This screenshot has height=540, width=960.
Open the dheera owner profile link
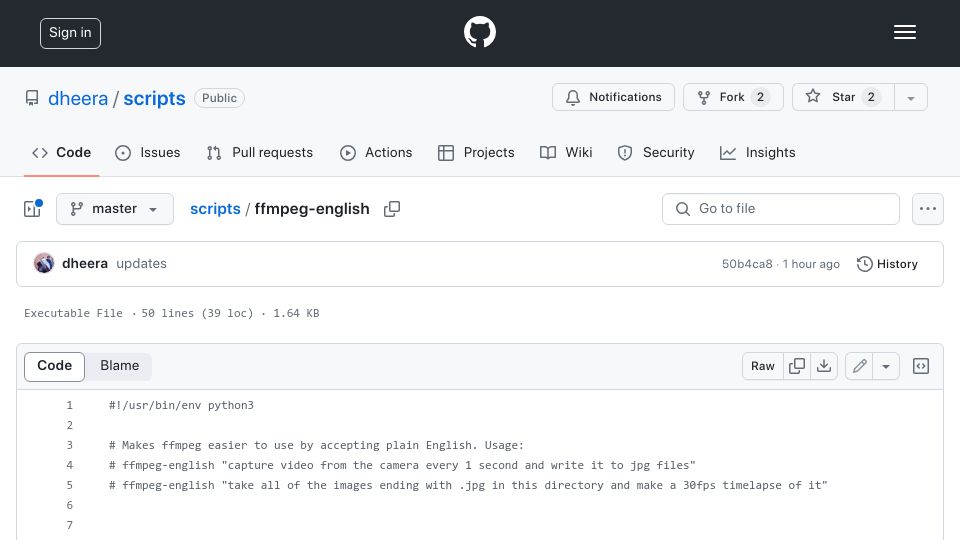point(78,99)
